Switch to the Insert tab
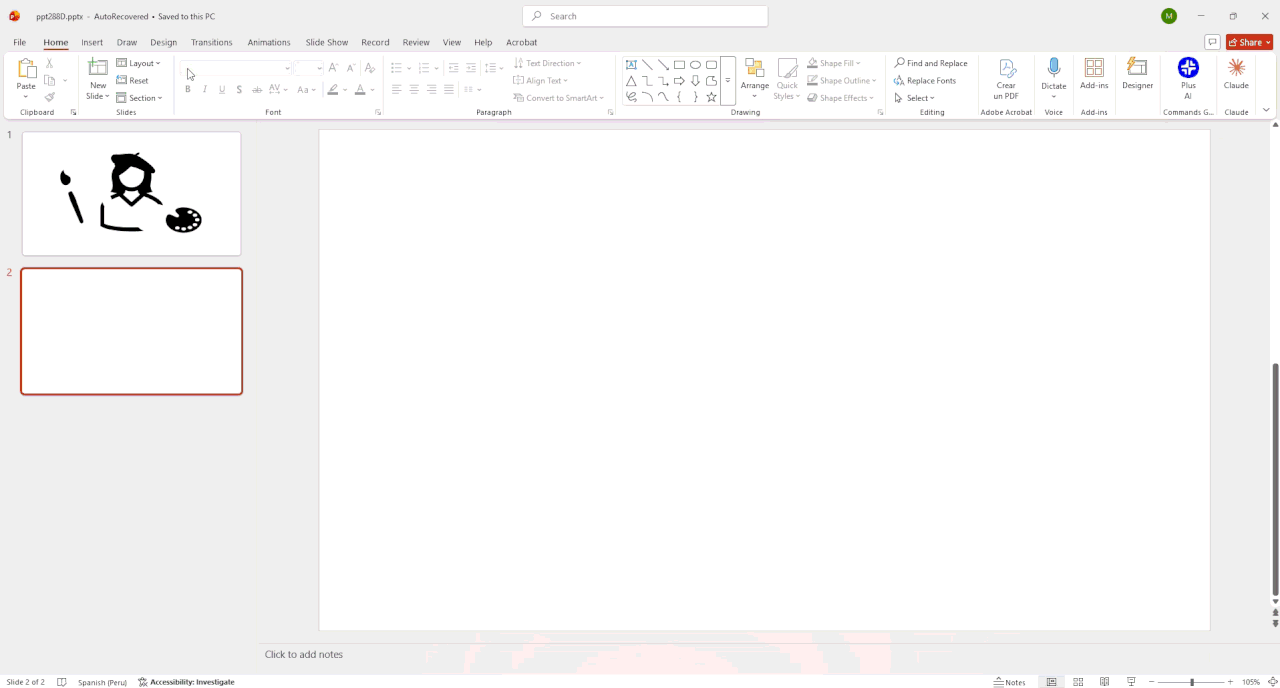1280x688 pixels. click(92, 42)
